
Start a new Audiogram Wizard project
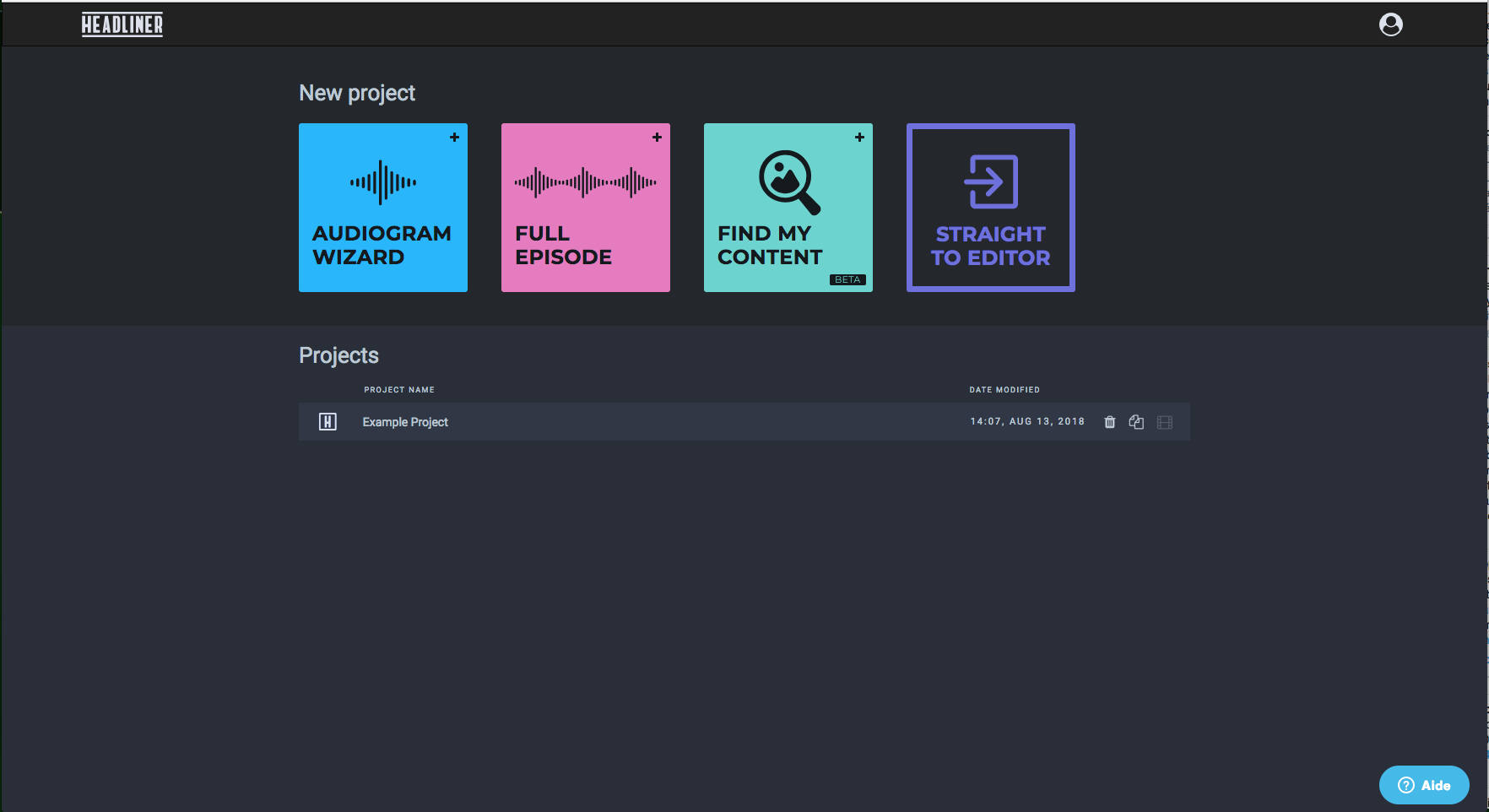coord(383,208)
